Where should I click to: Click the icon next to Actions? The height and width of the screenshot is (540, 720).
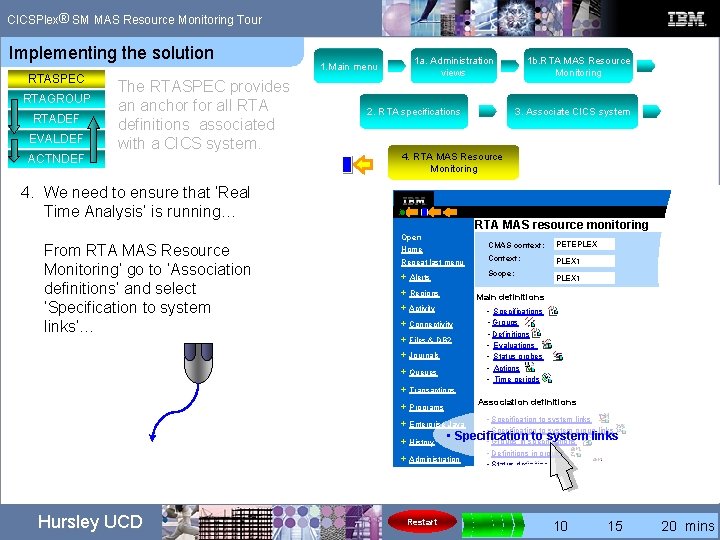[530, 367]
